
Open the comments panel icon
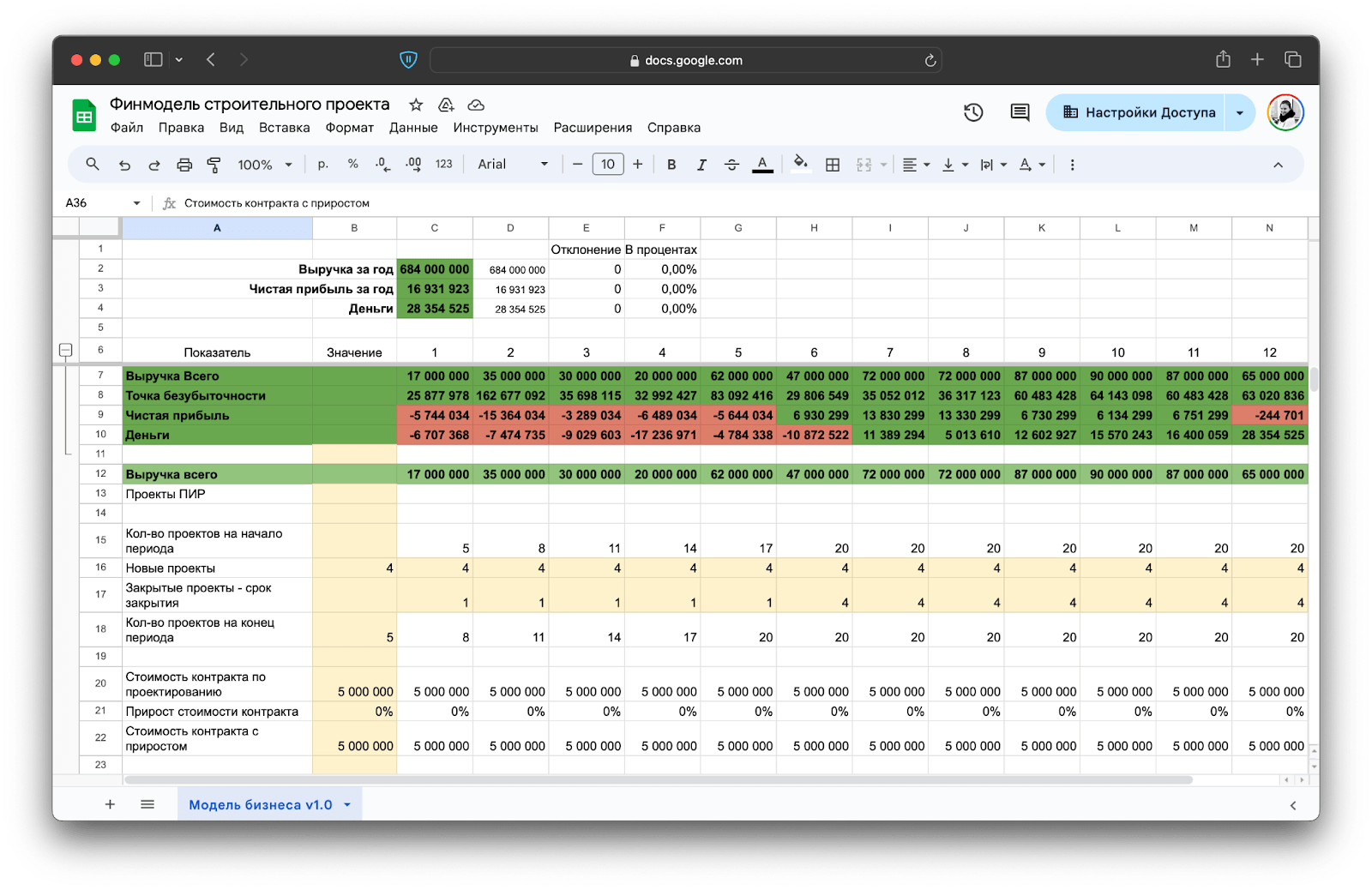click(x=1020, y=112)
